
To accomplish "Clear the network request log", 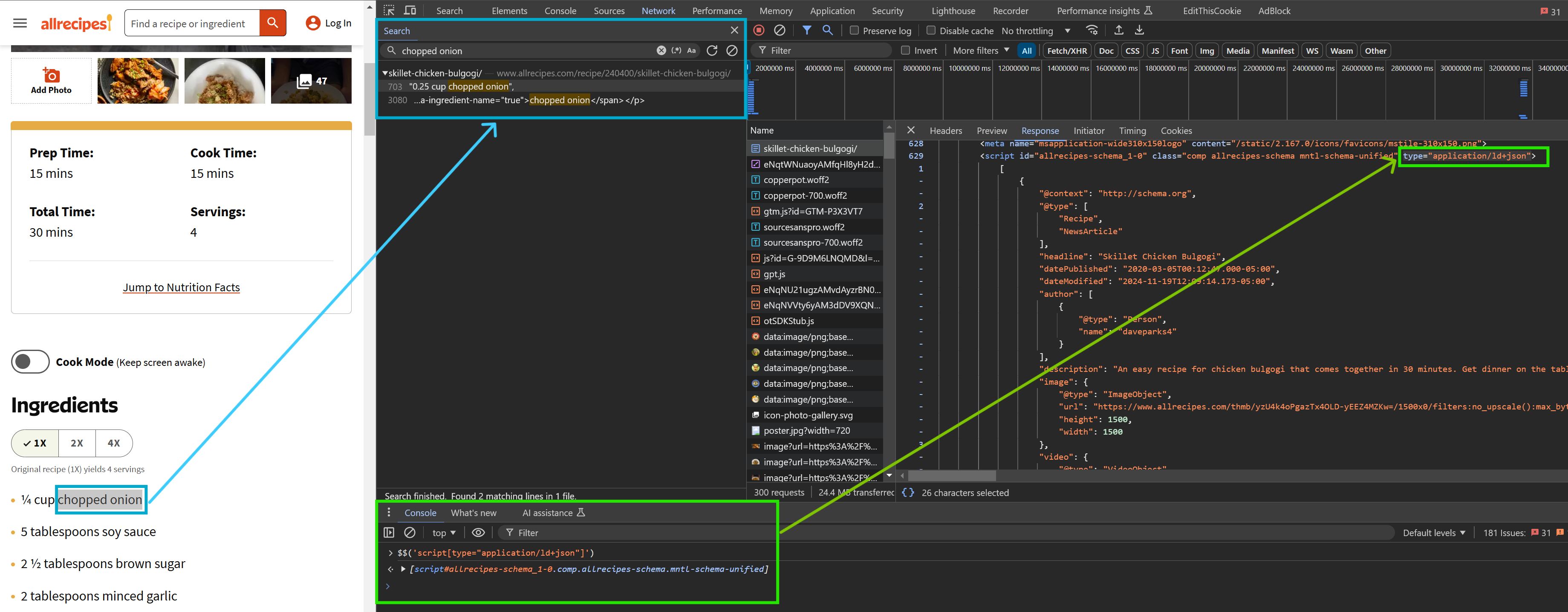I will click(780, 30).
